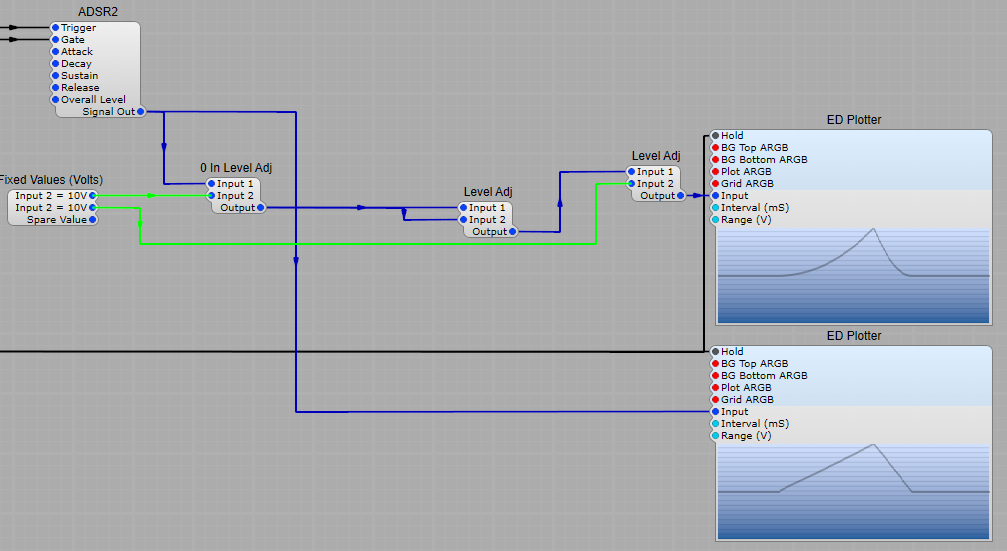The width and height of the screenshot is (1007, 551).
Task: Select the Fixed Values (Volts) node title
Action: pos(50,180)
